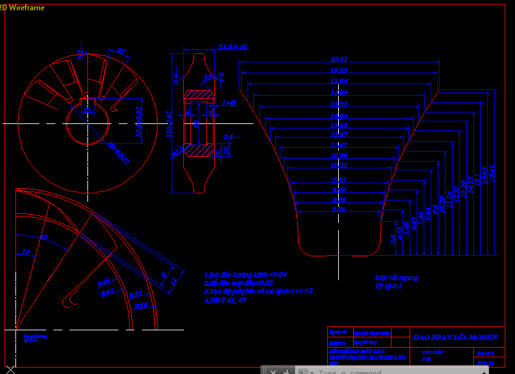The width and height of the screenshot is (515, 374).
Task: Select the 8.26 bottom profile dimension text
Action: pos(339,210)
